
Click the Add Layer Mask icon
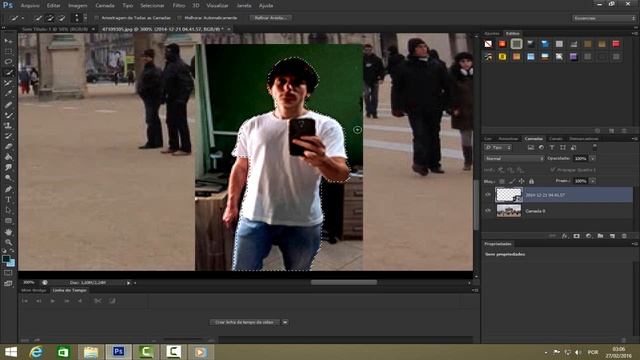click(x=576, y=236)
